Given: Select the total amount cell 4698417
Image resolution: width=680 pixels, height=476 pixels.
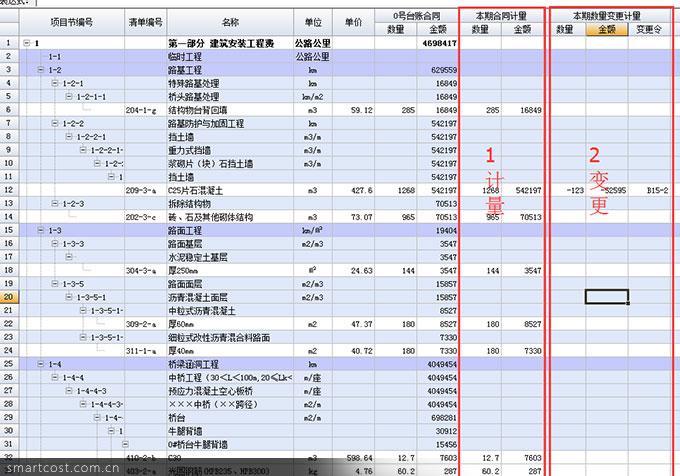Looking at the screenshot, I should tap(437, 43).
